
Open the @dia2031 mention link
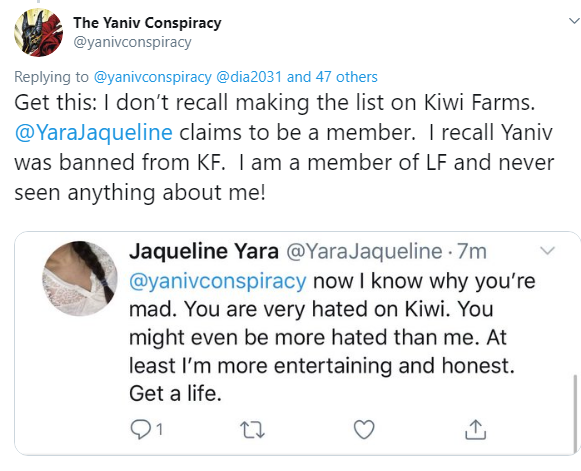[249, 77]
